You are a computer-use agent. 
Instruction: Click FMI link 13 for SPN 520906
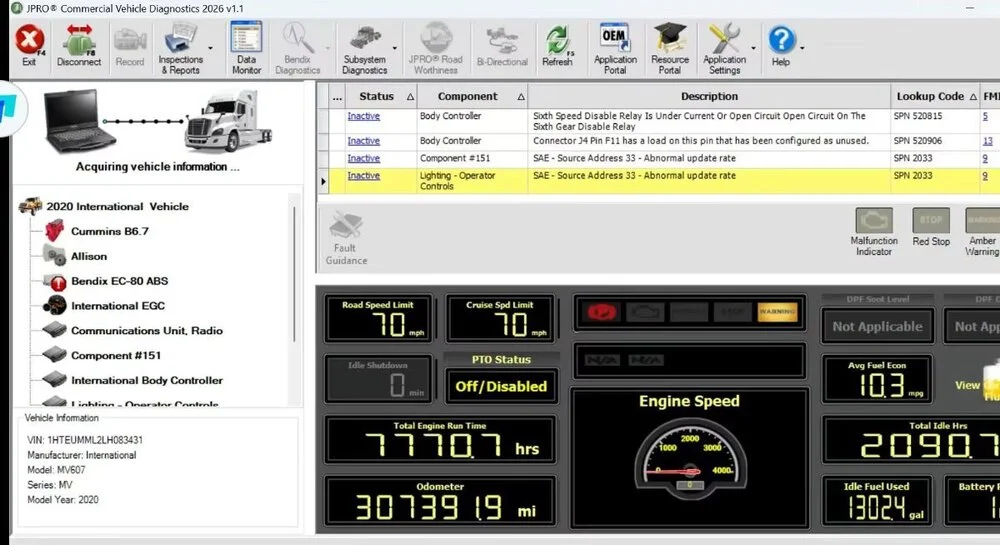(987, 141)
